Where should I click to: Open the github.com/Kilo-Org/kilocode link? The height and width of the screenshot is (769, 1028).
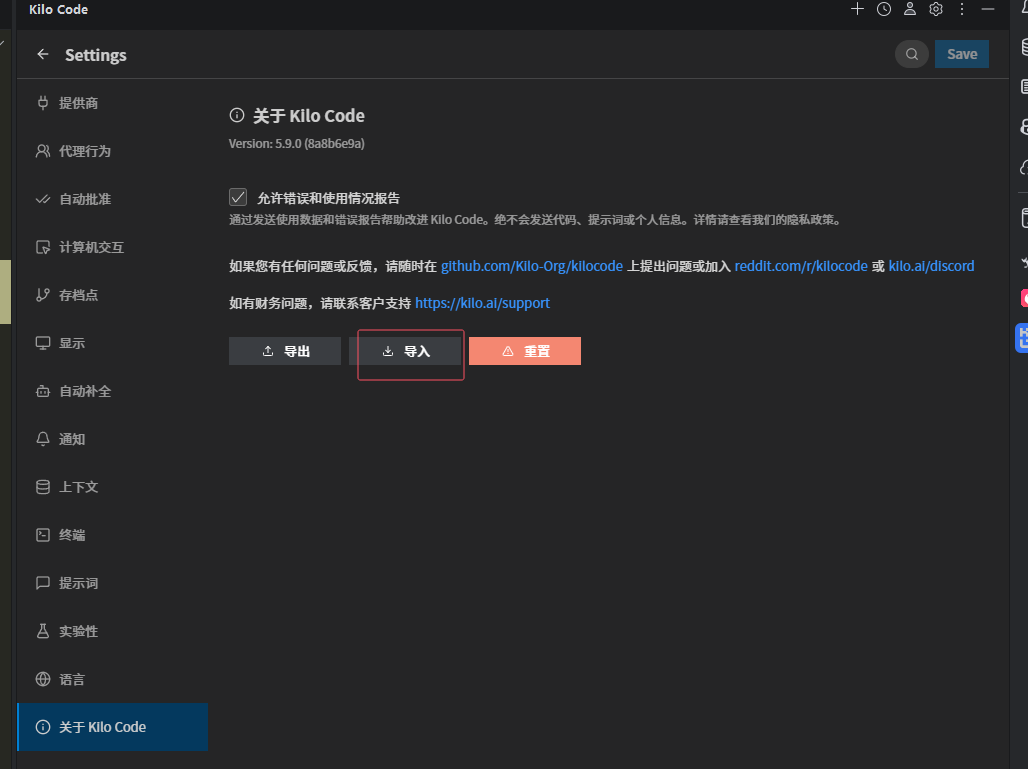[x=531, y=266]
